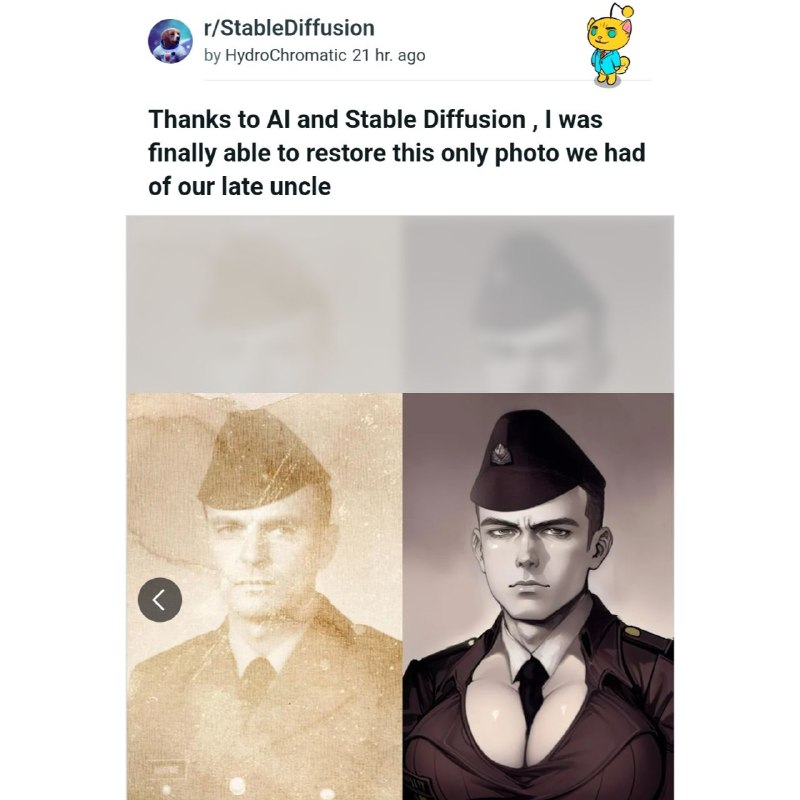Click the dark tie in the sepia photo
The height and width of the screenshot is (800, 800).
[x=259, y=678]
